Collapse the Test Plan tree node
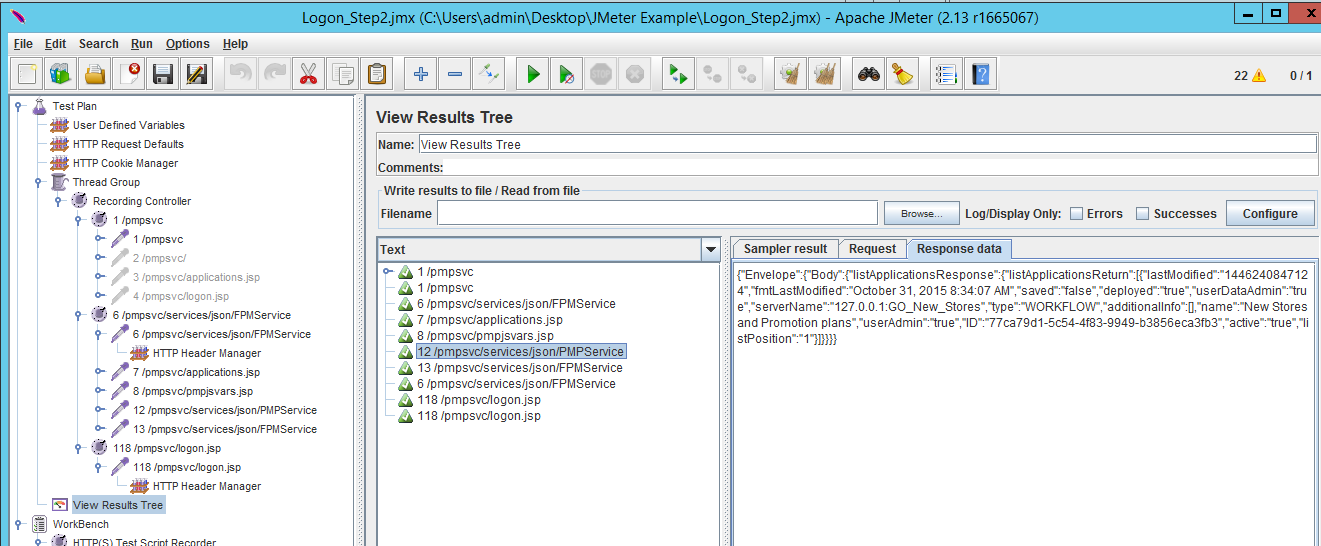 click(19, 106)
